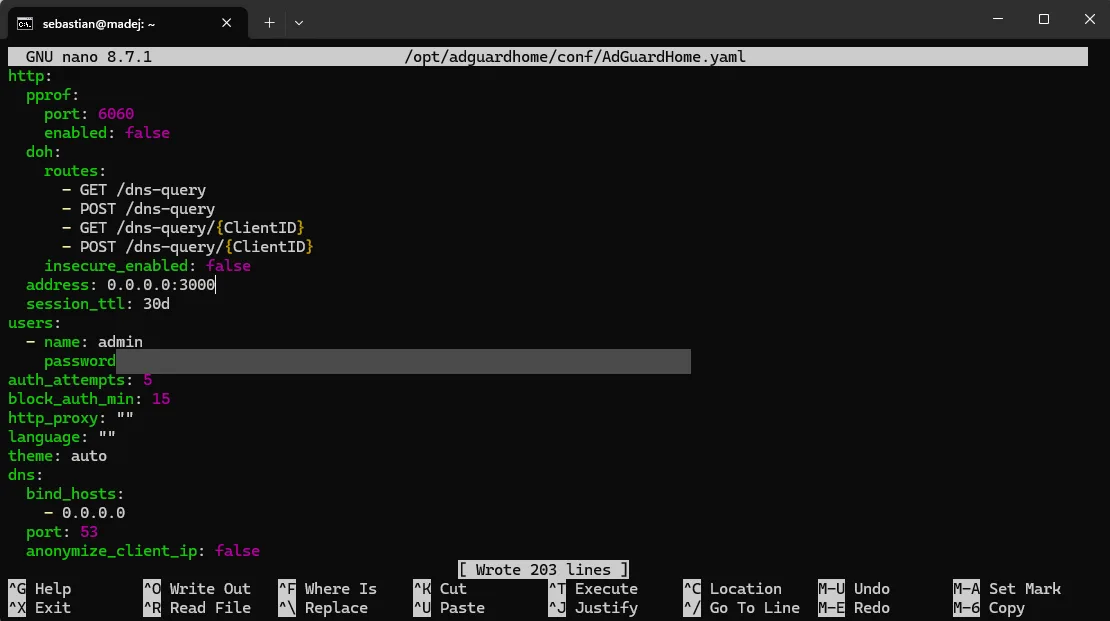Screen dimensions: 1110x621
Task: Click the 'auth_attempts: 5' line
Action: (x=80, y=380)
